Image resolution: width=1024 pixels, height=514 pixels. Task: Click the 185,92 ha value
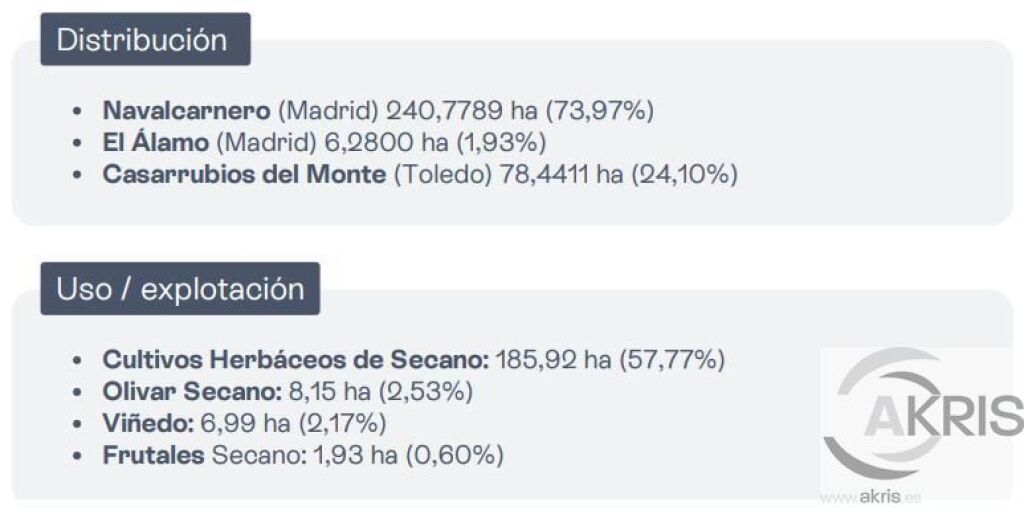point(553,359)
